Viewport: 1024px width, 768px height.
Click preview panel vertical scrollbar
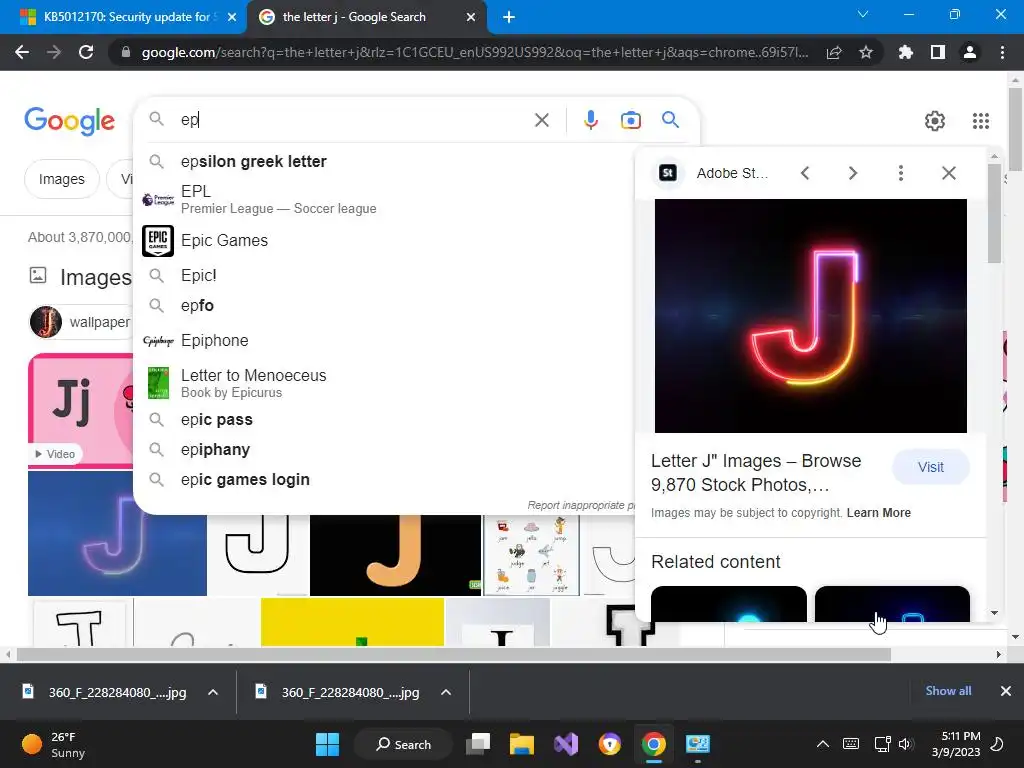[994, 212]
